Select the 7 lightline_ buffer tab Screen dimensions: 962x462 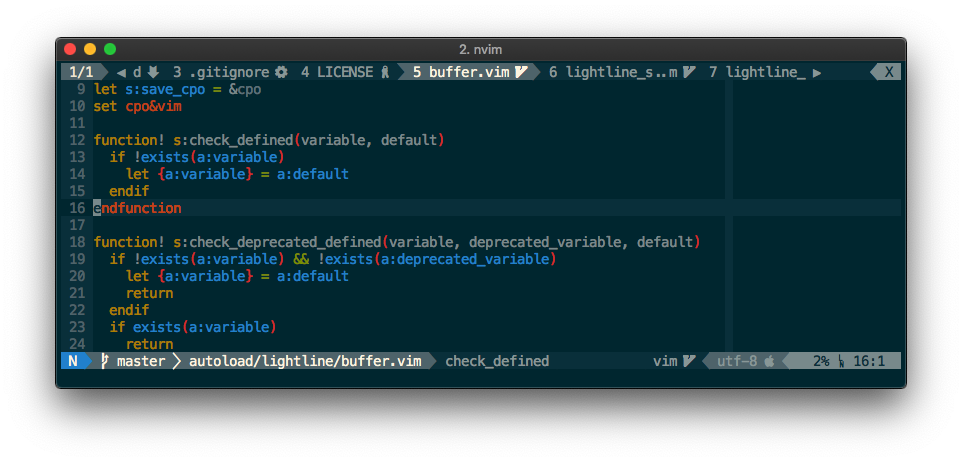coord(757,72)
